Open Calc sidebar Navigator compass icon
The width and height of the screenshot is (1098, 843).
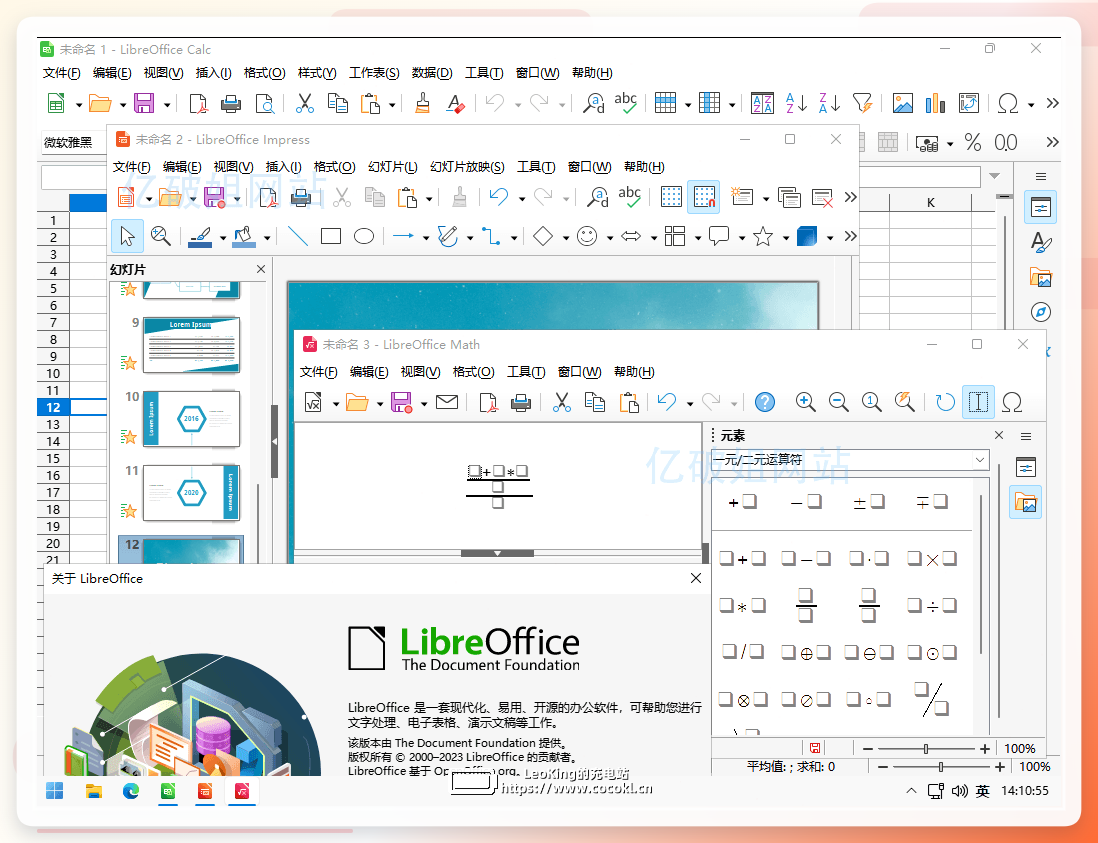[1041, 312]
